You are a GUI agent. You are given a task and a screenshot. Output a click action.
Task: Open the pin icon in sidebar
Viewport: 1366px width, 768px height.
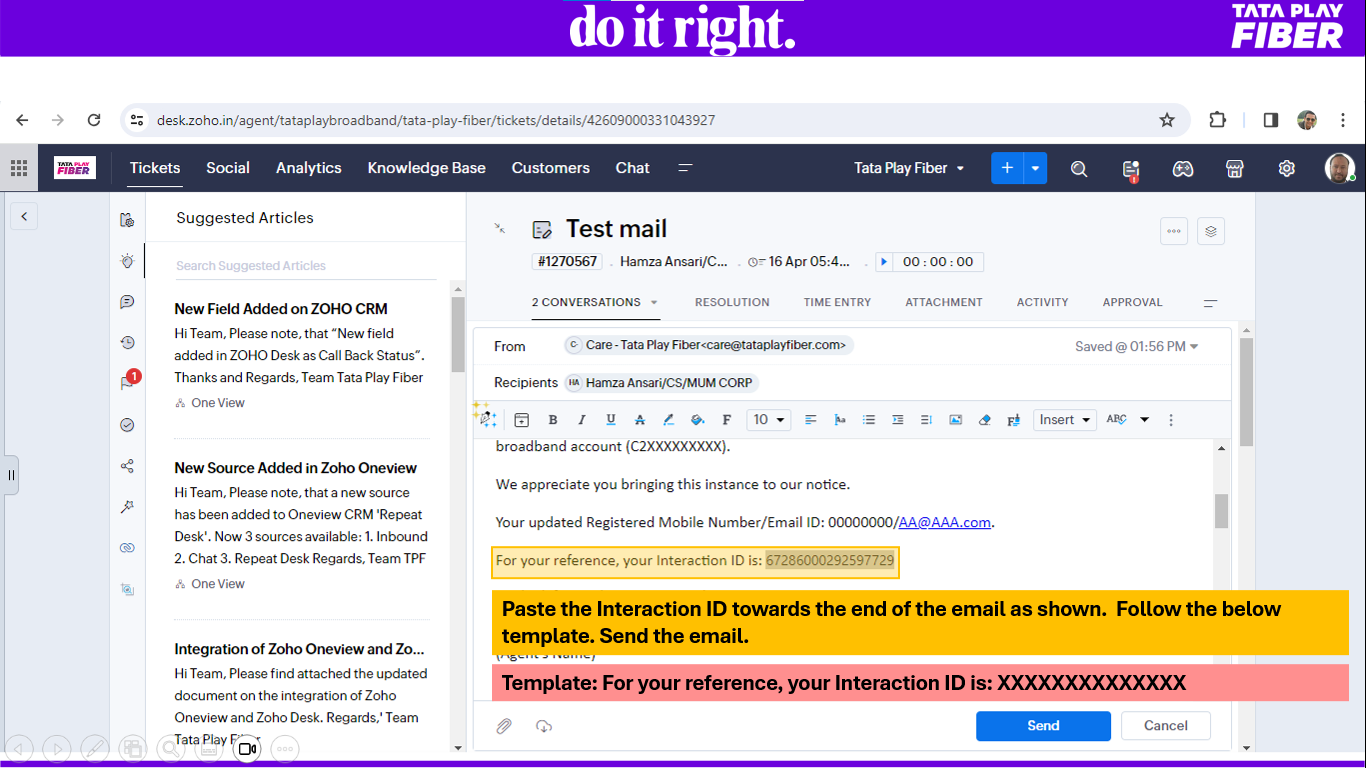click(127, 507)
